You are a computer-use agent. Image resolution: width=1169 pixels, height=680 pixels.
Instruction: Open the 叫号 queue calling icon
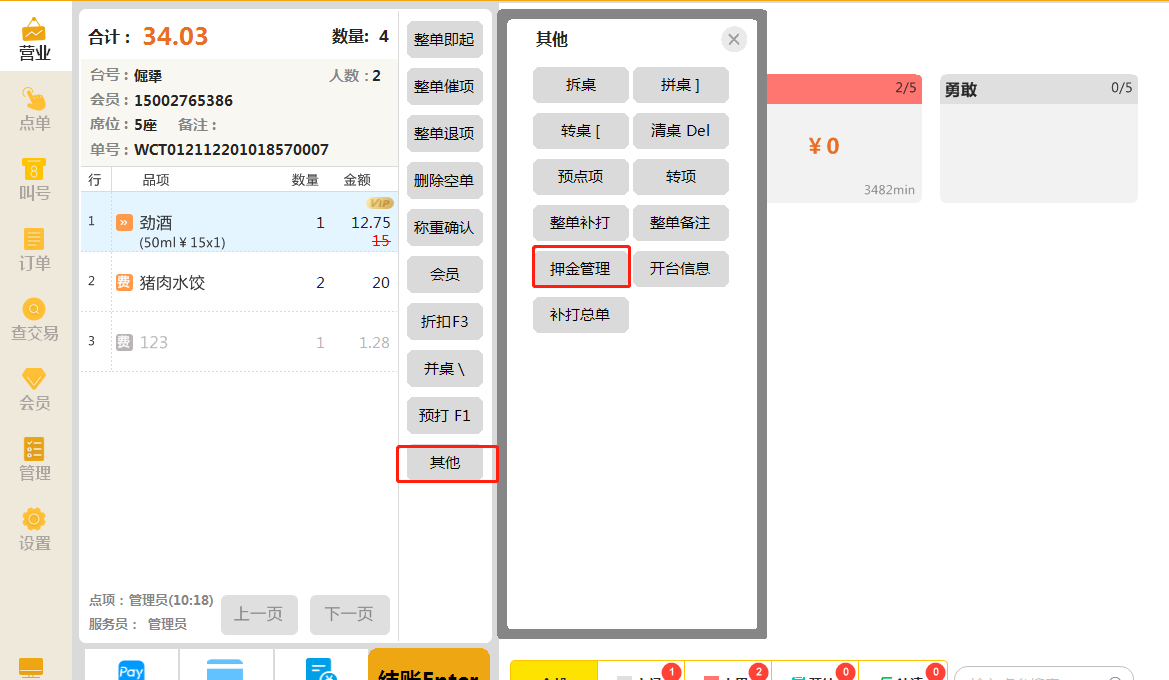[x=35, y=180]
